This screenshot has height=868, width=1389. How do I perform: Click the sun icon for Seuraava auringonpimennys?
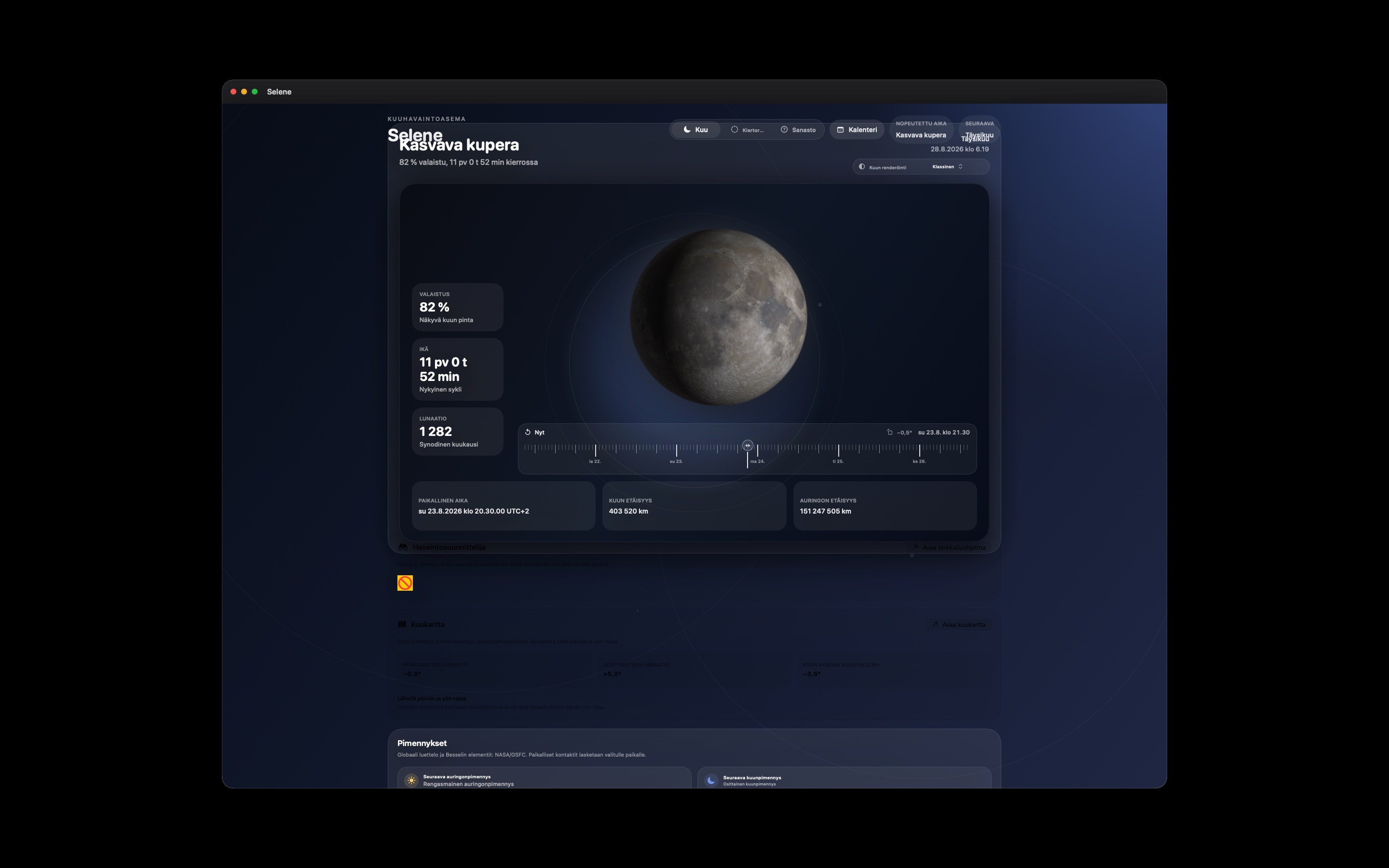[411, 780]
